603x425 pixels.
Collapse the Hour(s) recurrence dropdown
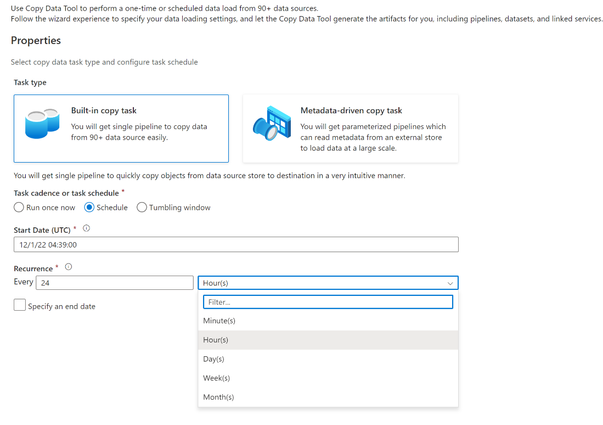tap(328, 283)
